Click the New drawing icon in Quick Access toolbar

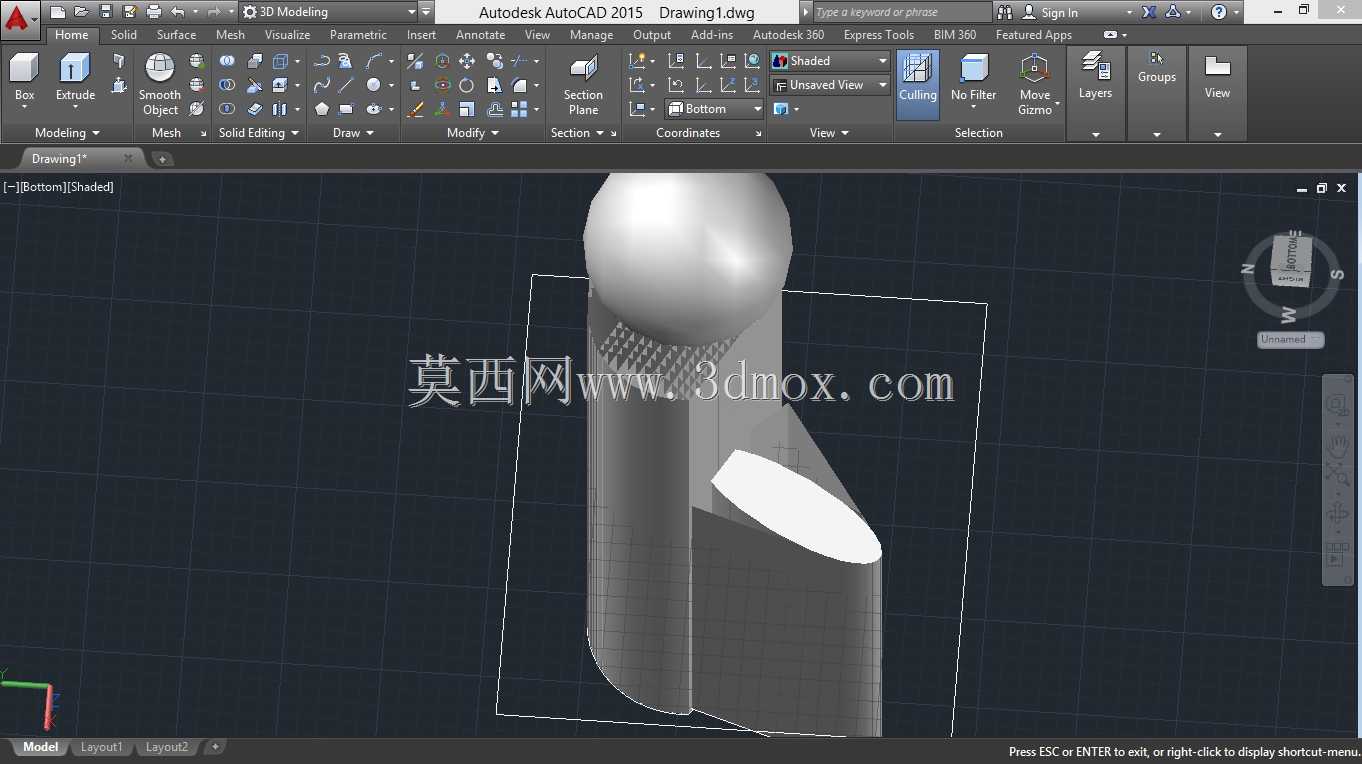pyautogui.click(x=58, y=12)
